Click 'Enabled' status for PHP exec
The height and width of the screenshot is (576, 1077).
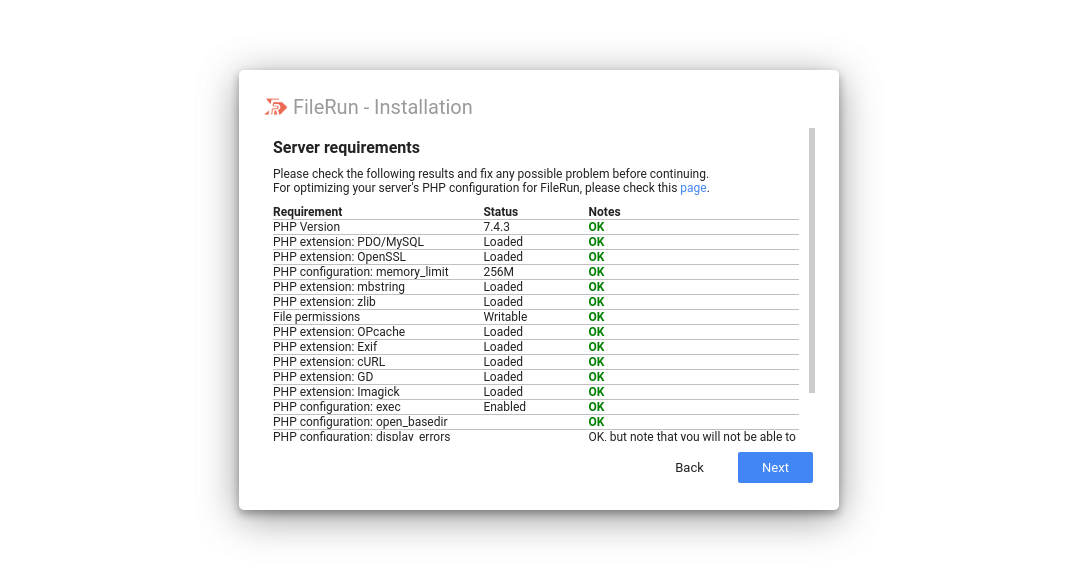click(504, 407)
